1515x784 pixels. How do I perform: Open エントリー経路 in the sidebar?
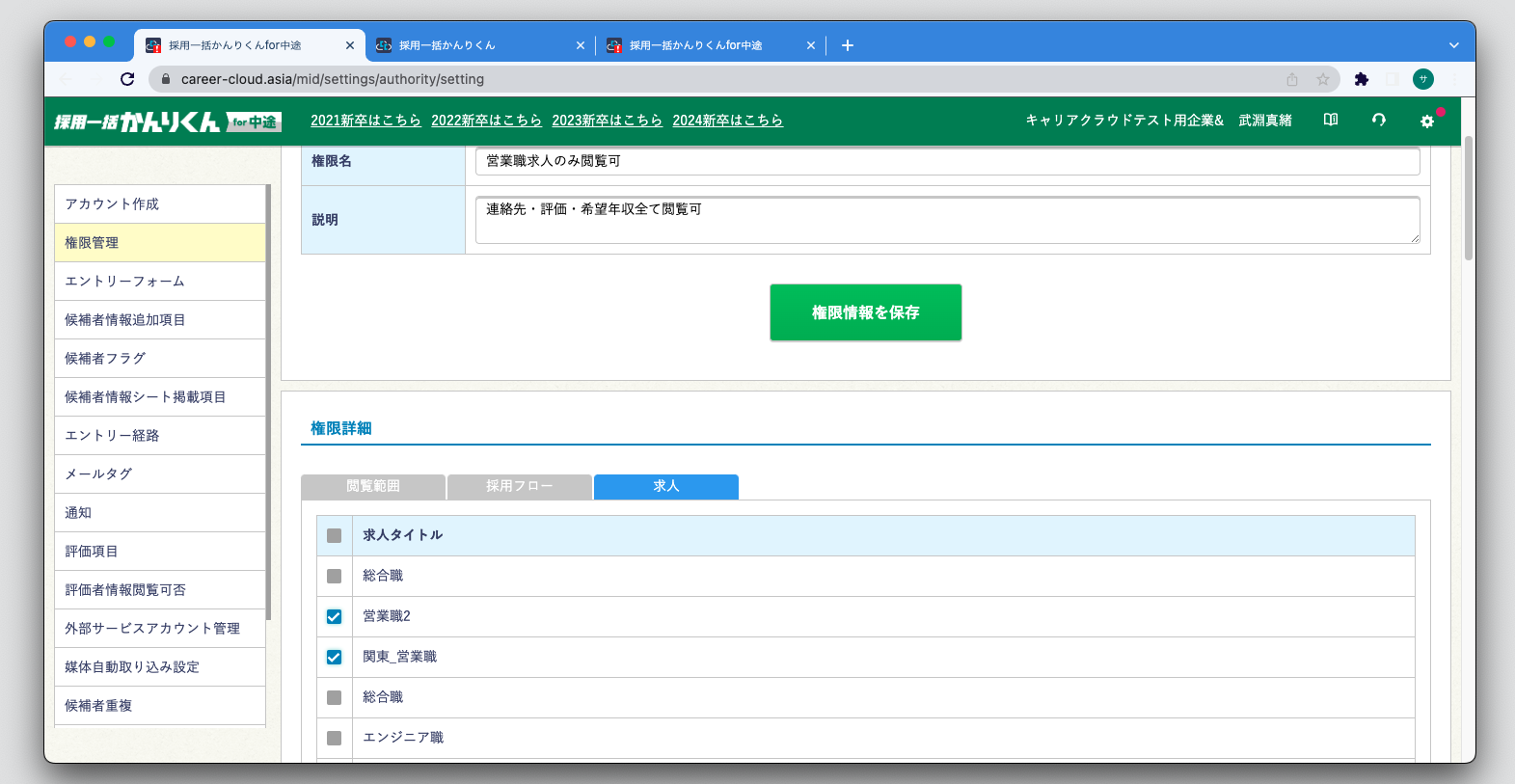pos(160,436)
